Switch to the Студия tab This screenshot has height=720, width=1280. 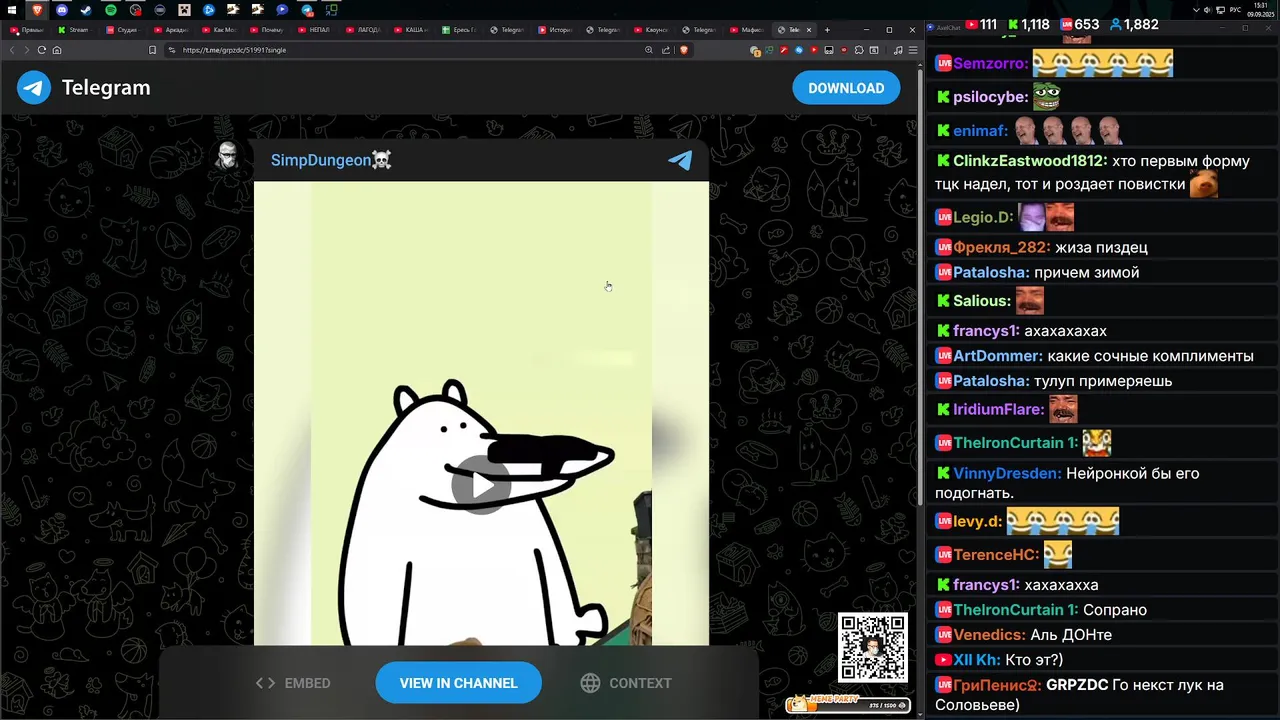click(124, 30)
